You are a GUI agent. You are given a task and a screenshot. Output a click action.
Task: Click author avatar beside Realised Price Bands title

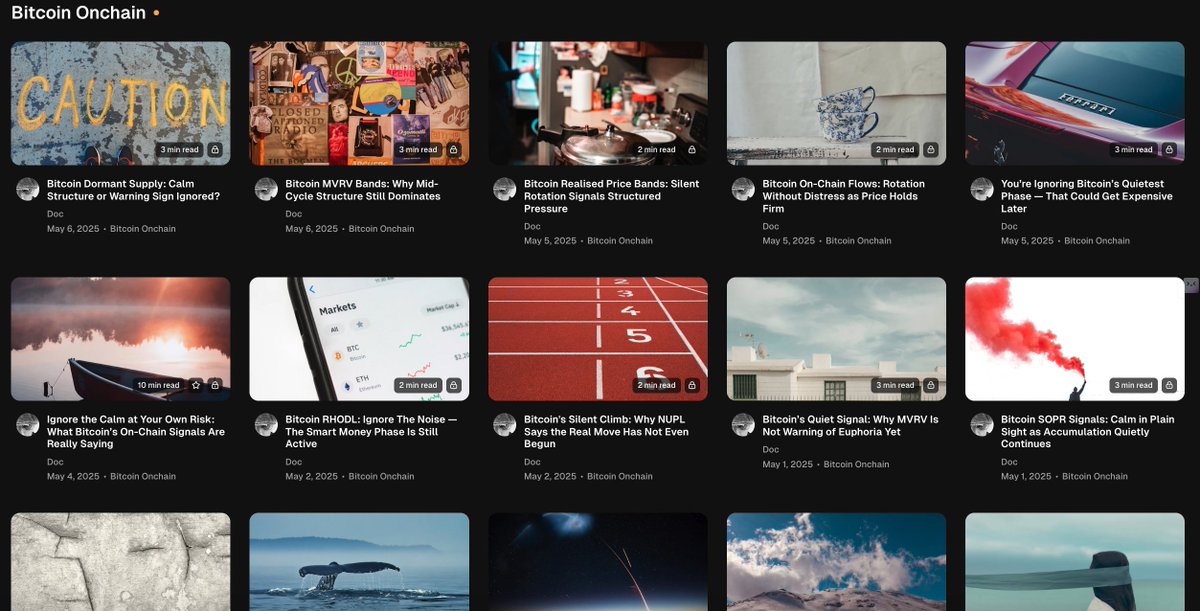(505, 189)
